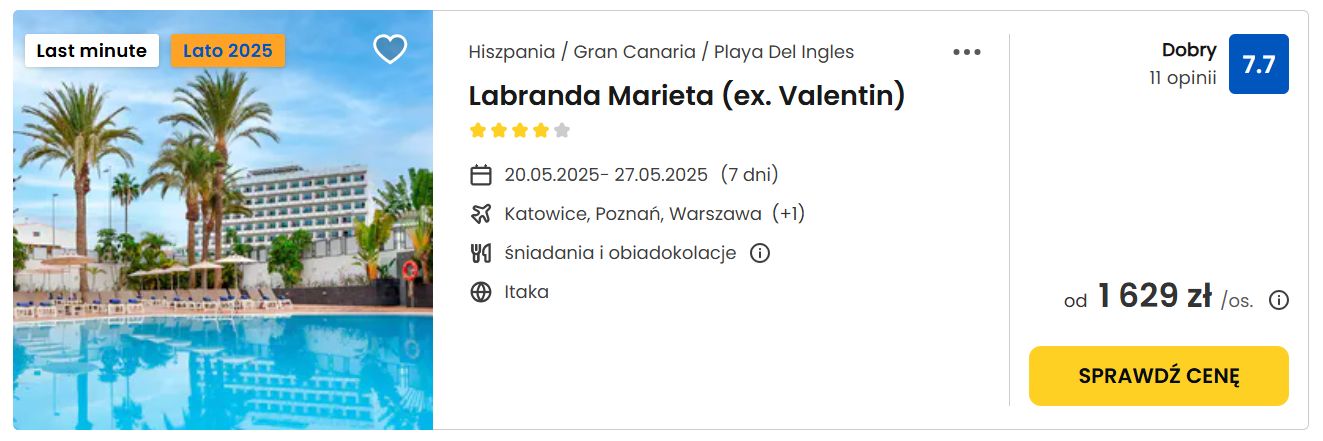
Task: Click the airplane icon by the departure cities
Action: pyautogui.click(x=481, y=214)
